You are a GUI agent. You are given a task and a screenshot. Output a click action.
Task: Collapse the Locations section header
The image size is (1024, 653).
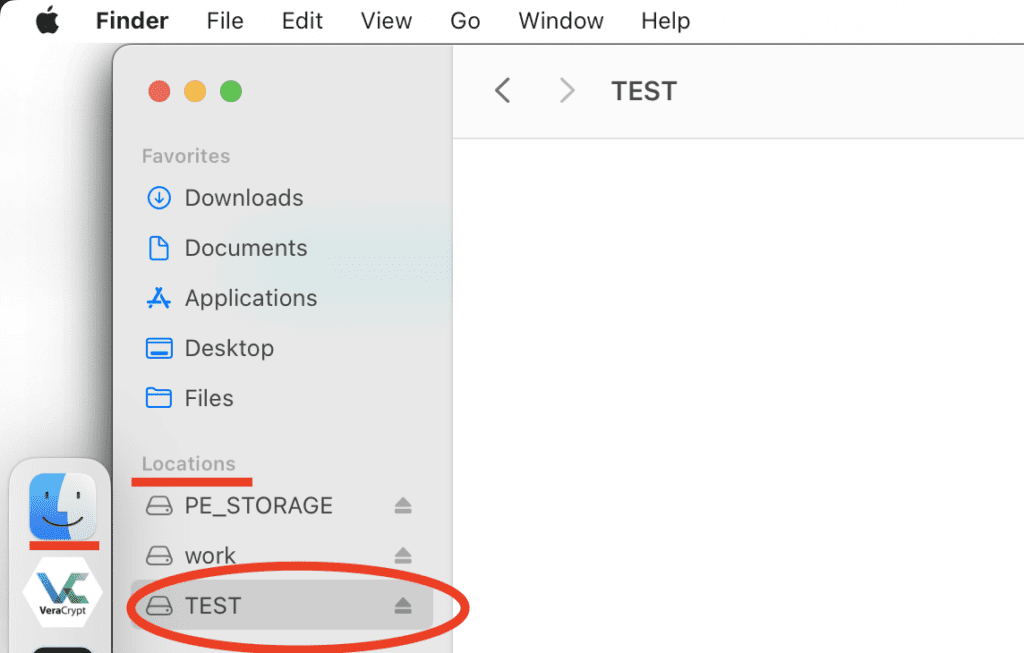[x=189, y=464]
